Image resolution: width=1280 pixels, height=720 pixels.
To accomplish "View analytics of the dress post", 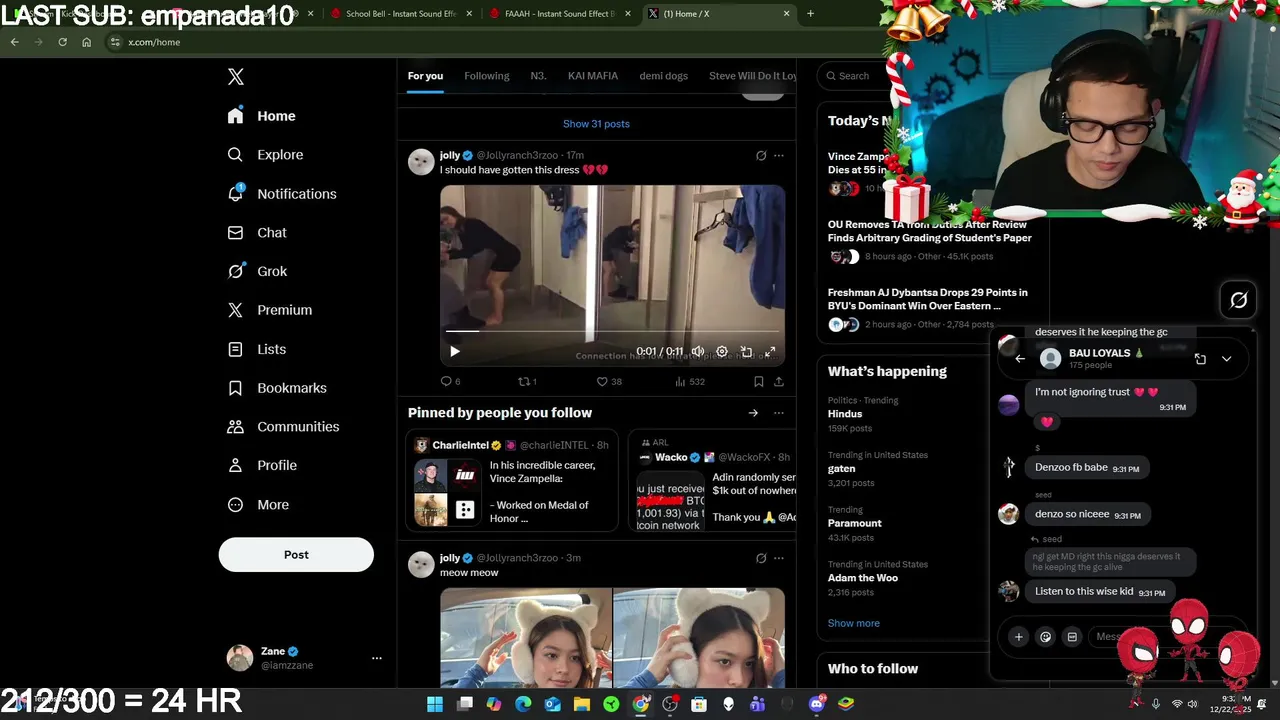I will tap(690, 381).
